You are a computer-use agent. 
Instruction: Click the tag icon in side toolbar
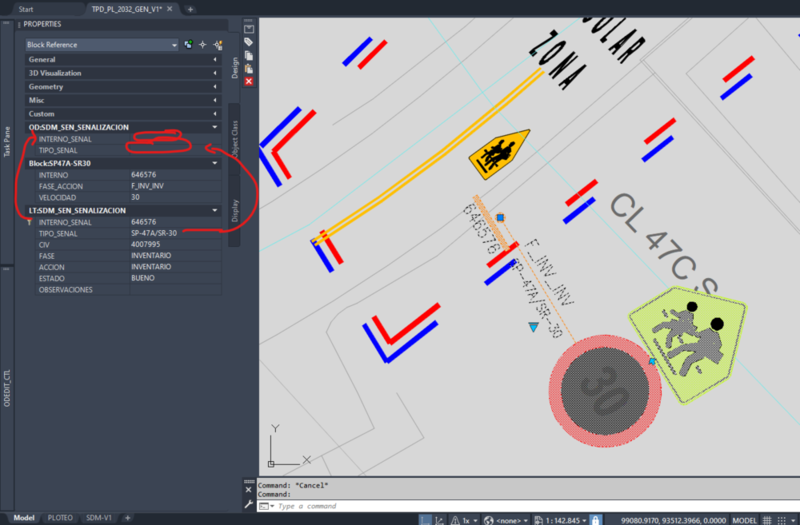click(x=249, y=43)
